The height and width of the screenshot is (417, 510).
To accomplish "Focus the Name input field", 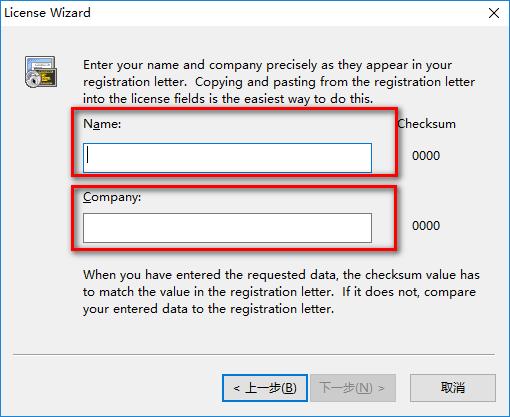I will point(227,158).
